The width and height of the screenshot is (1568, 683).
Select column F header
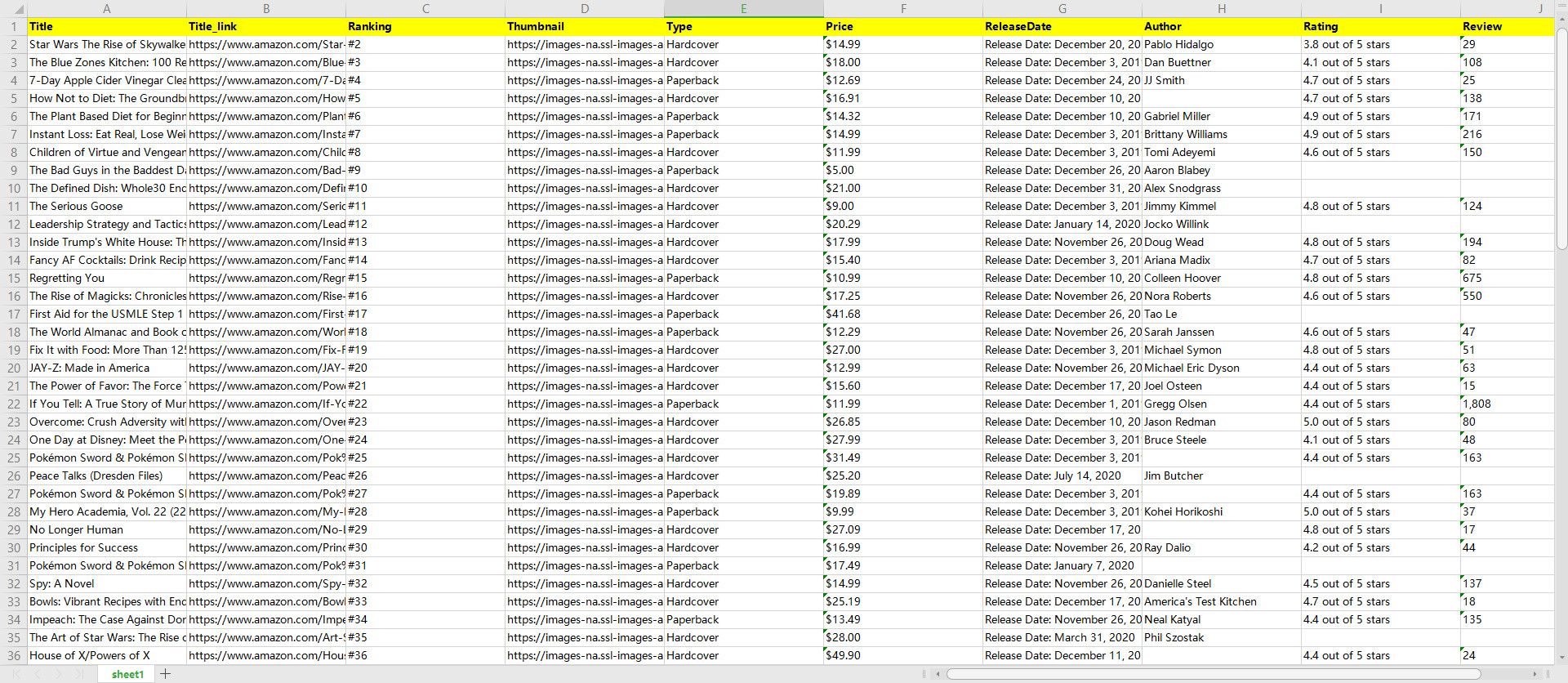click(903, 8)
